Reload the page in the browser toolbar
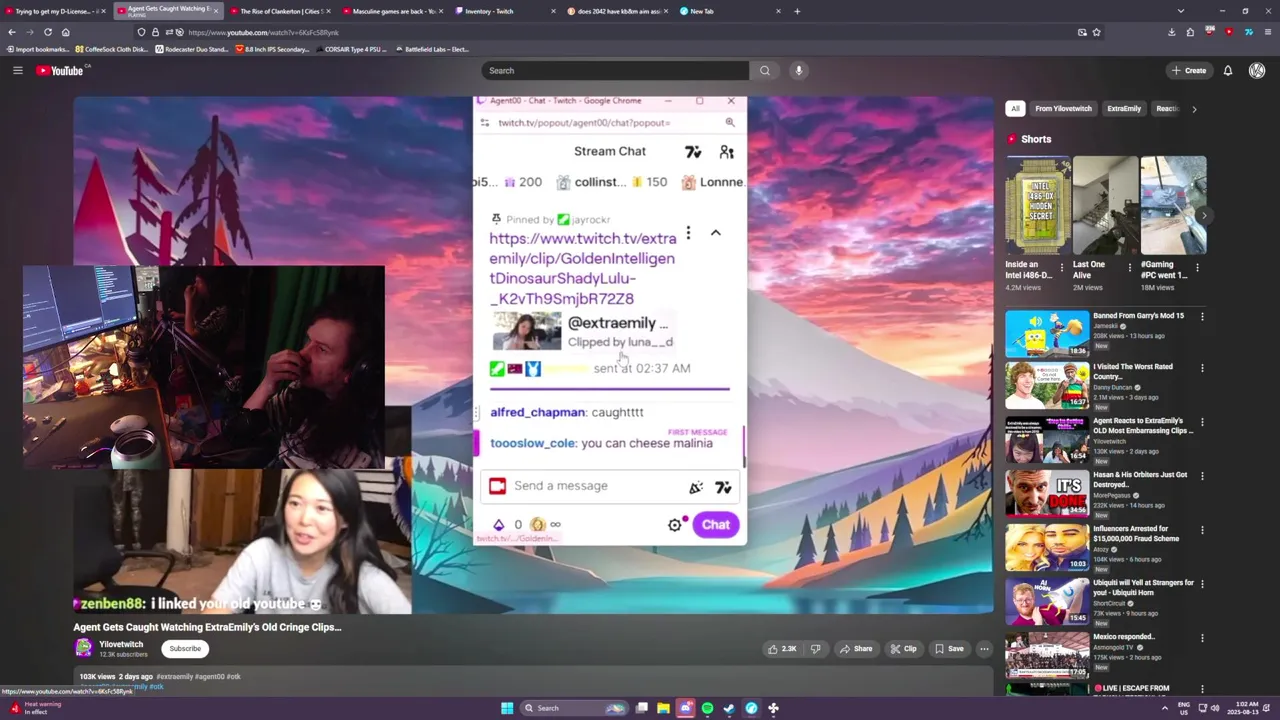The width and height of the screenshot is (1280, 720). (x=47, y=32)
